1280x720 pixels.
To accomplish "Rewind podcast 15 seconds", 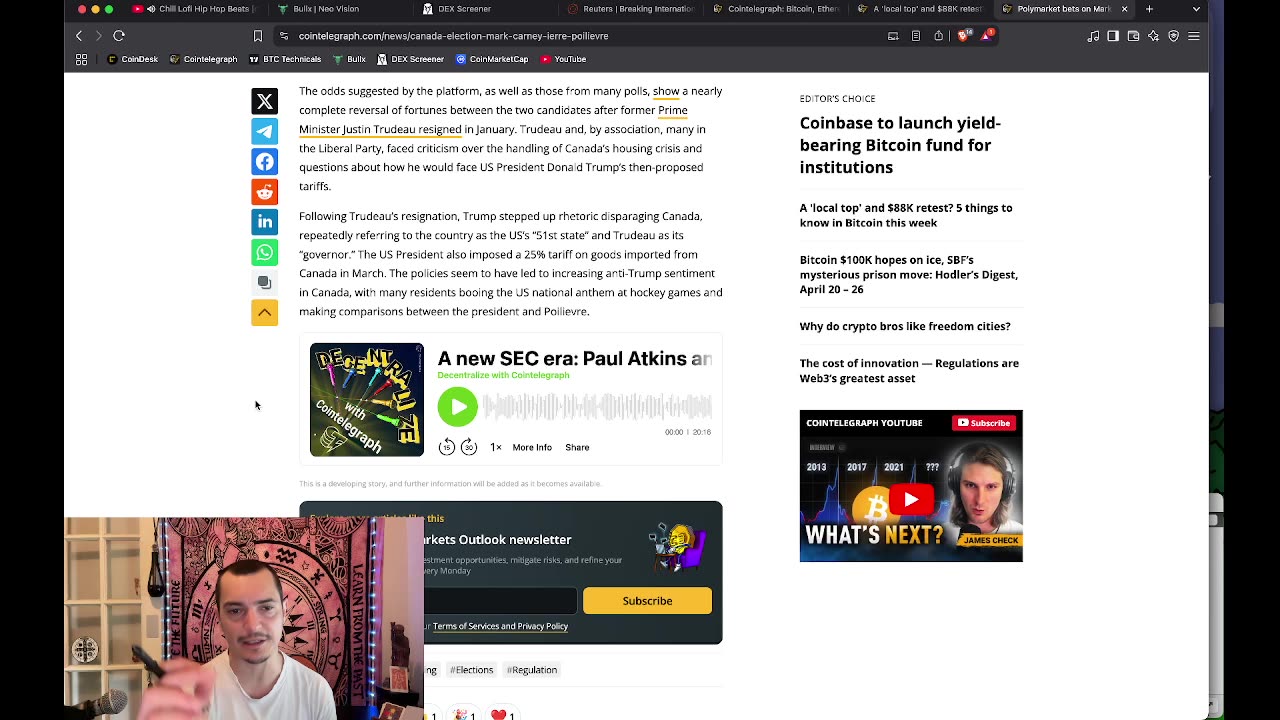I will click(x=447, y=447).
